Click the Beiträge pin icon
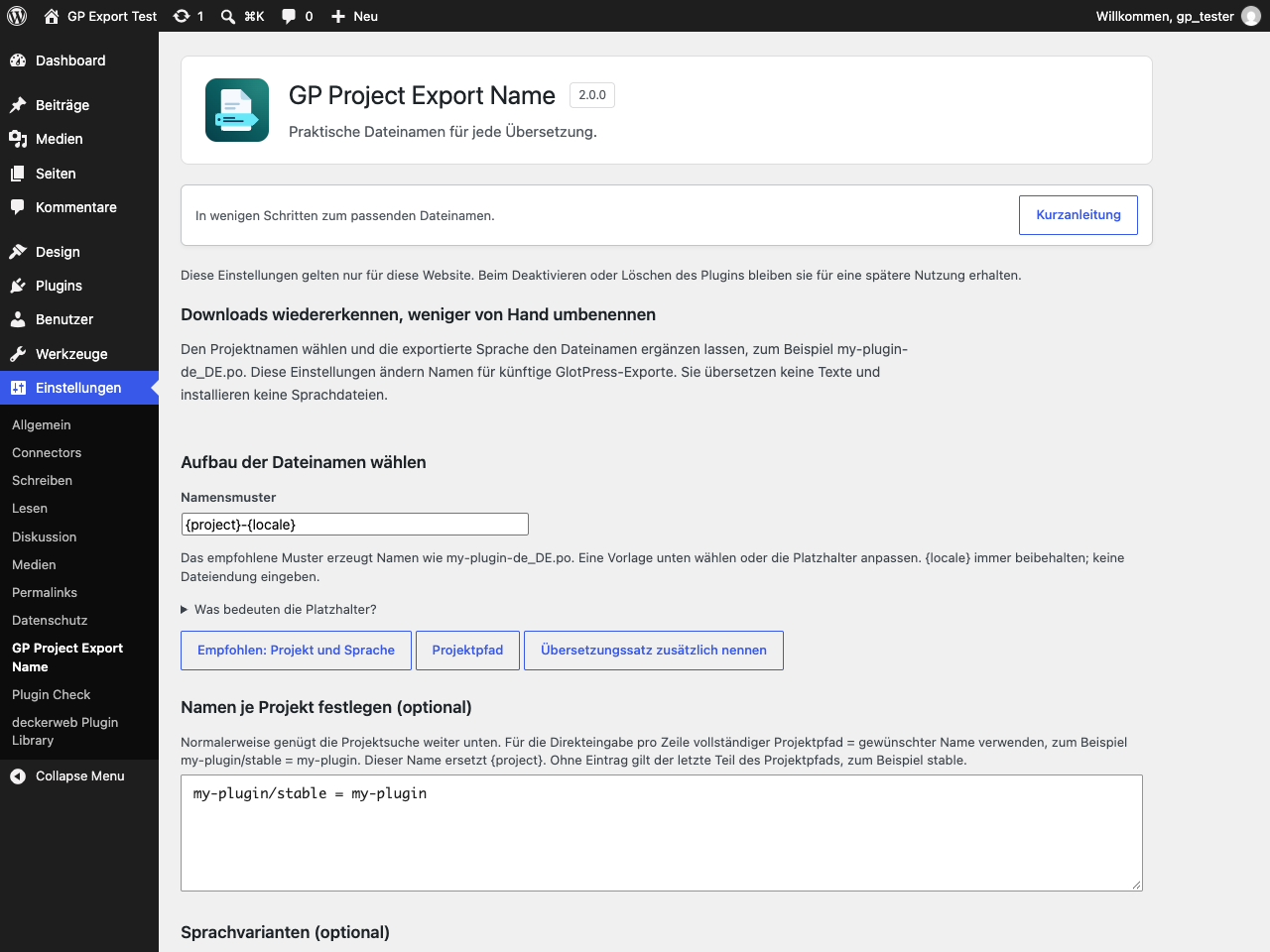 pyautogui.click(x=18, y=105)
